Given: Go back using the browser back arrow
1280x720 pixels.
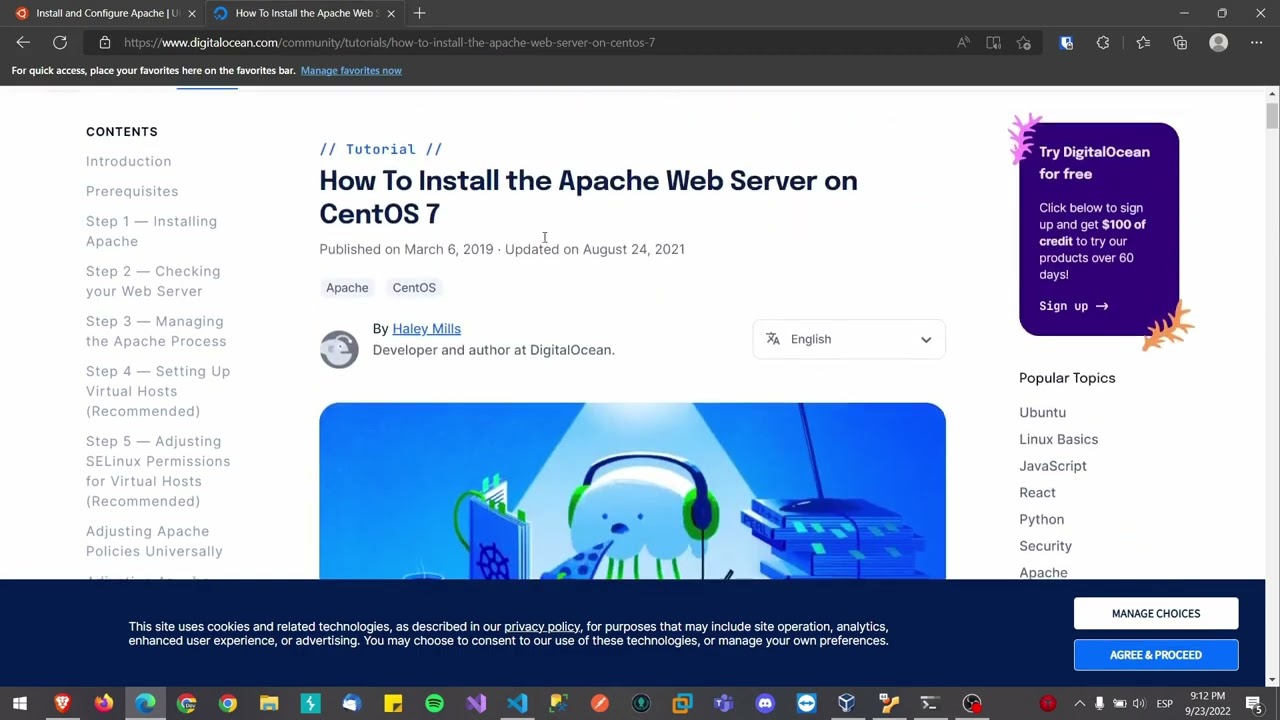Looking at the screenshot, I should point(23,42).
